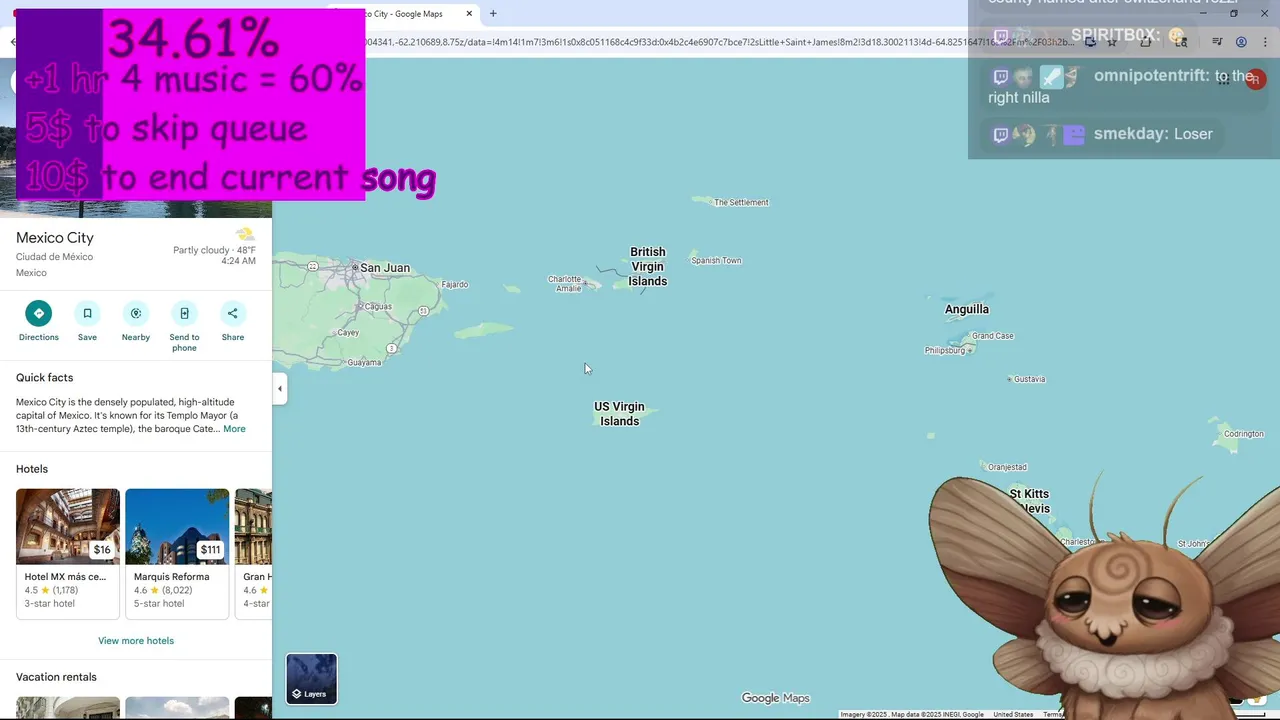Click Codrington on the map
The image size is (1280, 720).
(1244, 434)
